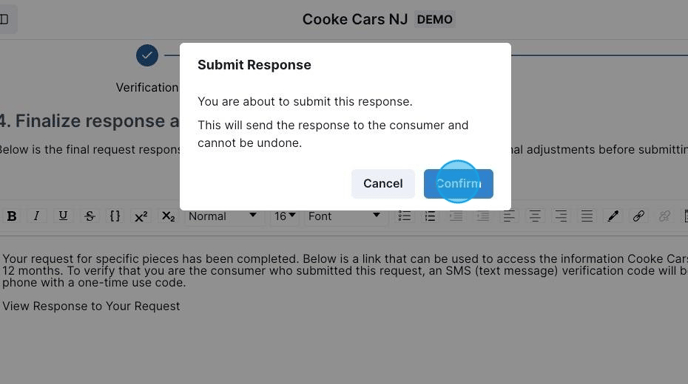Apply Underline formatting
This screenshot has width=688, height=384.
point(63,216)
